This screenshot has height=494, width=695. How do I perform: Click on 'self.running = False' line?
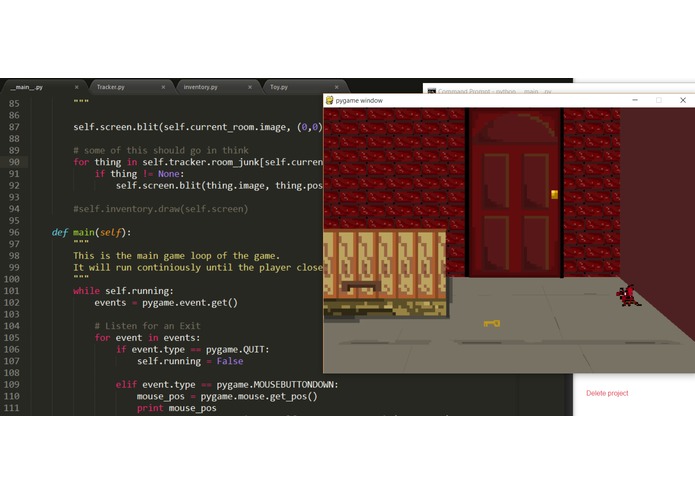[x=190, y=361]
